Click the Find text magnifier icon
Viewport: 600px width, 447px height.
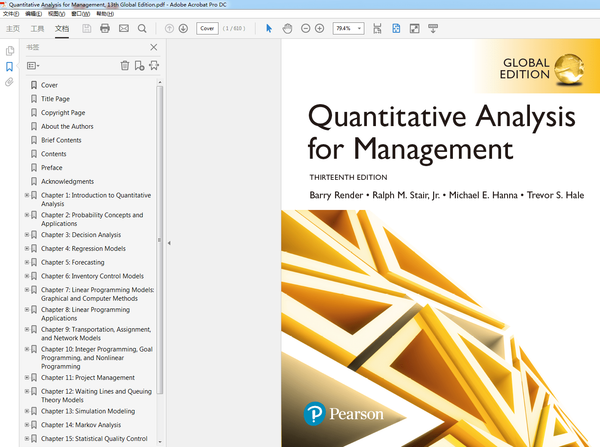coord(142,28)
